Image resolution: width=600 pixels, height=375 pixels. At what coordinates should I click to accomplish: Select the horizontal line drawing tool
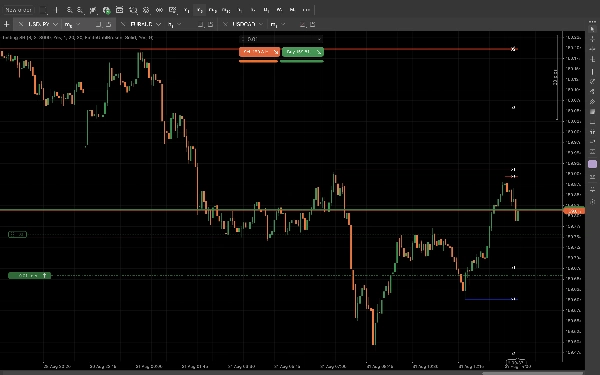point(592,123)
